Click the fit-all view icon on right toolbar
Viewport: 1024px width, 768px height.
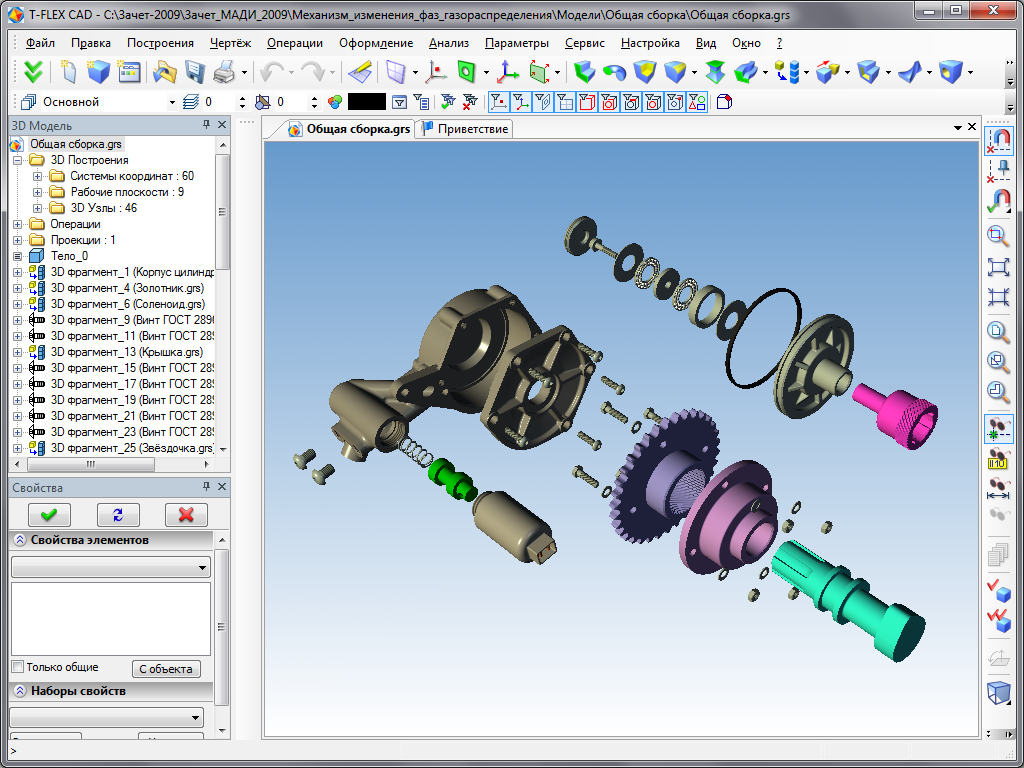(x=998, y=267)
